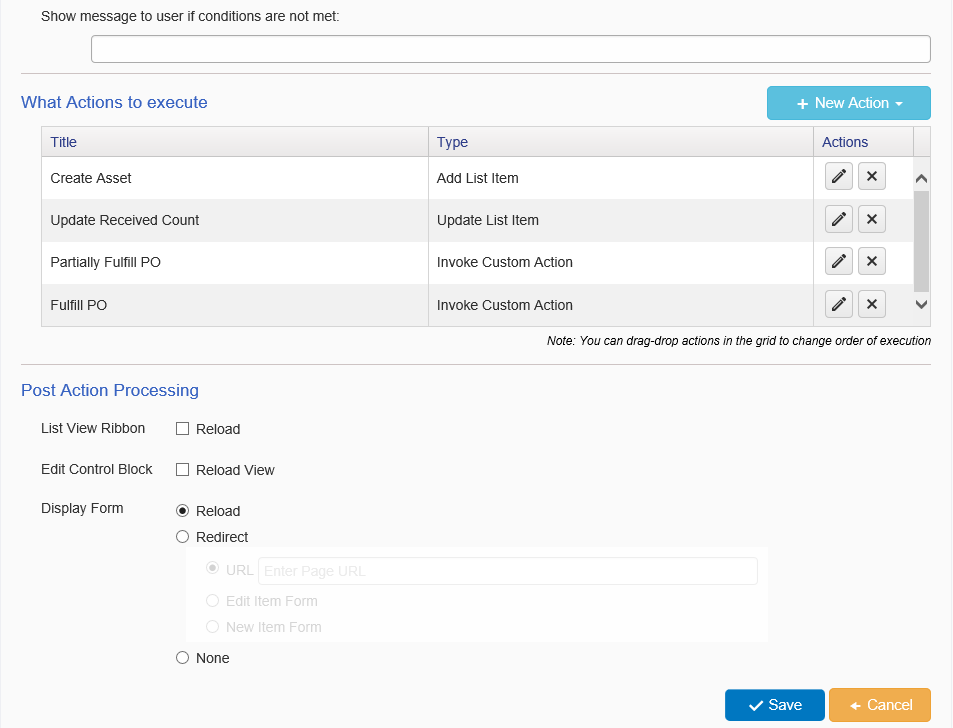This screenshot has height=728, width=953.
Task: Delete the Partially Fulfill PO action
Action: coord(872,261)
